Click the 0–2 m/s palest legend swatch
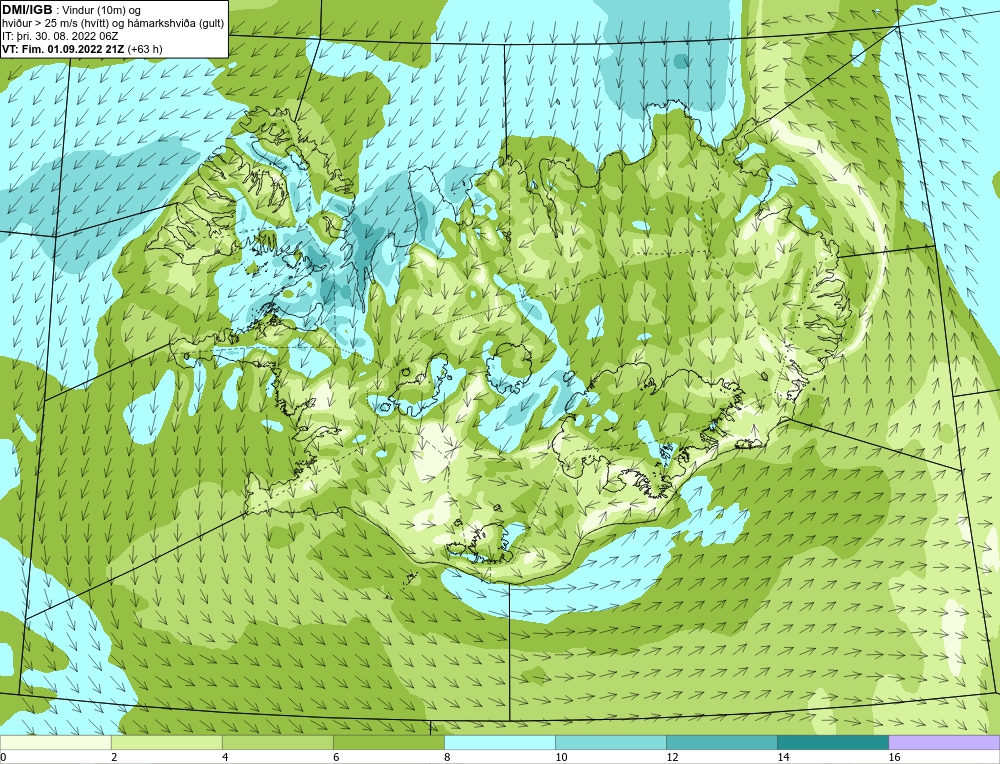Screen dimensions: 1000x764 [55, 743]
